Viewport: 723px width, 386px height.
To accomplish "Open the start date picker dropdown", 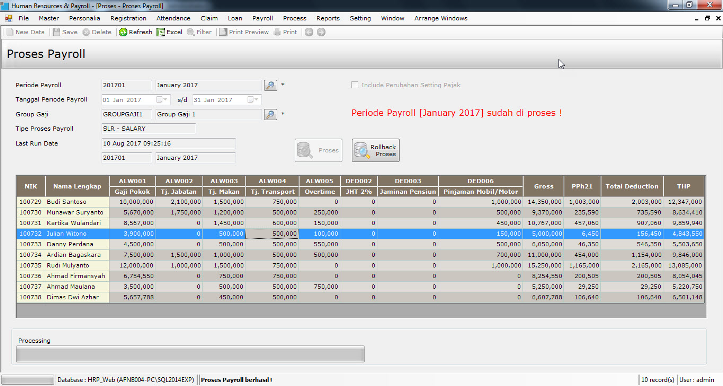I will (162, 100).
